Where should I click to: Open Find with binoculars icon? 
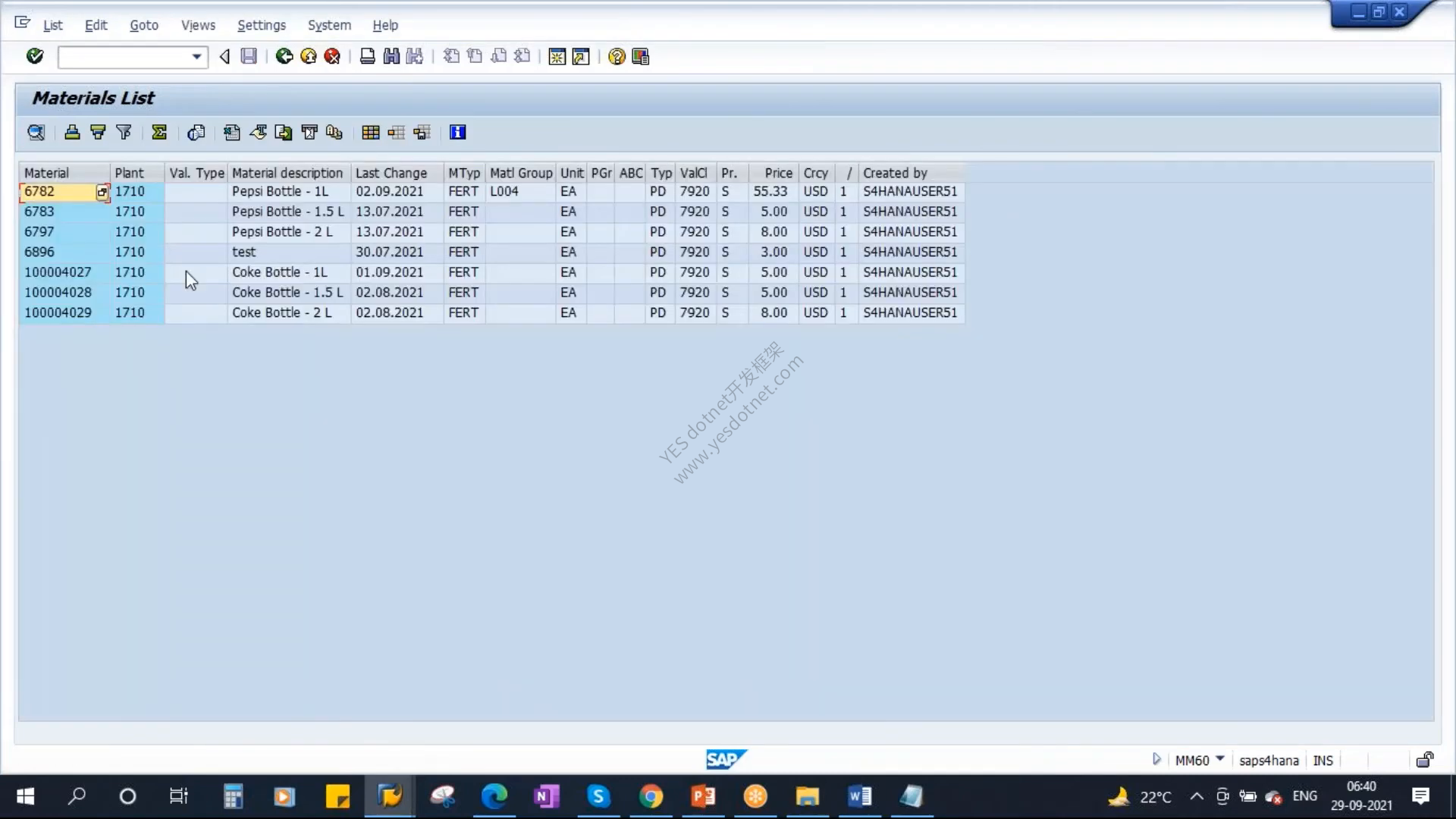391,56
